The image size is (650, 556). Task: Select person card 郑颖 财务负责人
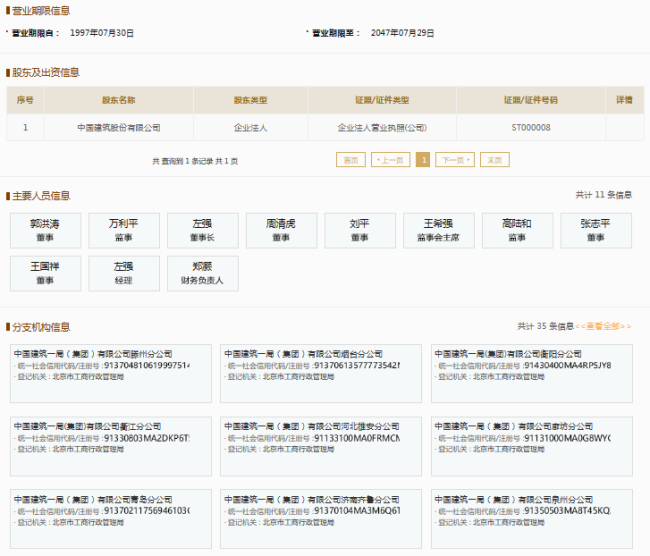[202, 274]
